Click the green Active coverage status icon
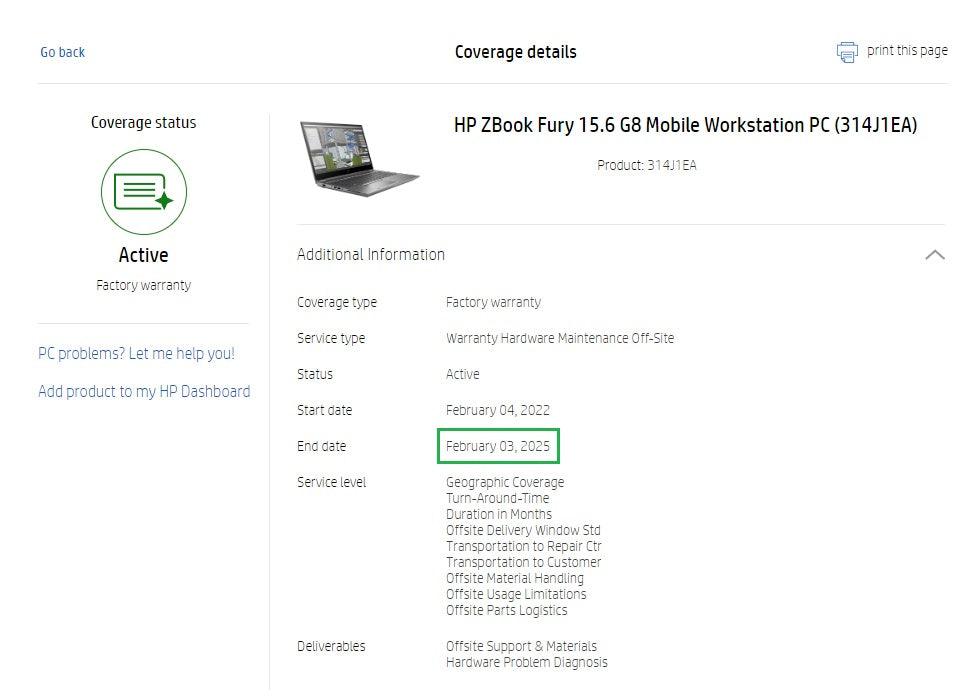The width and height of the screenshot is (961, 690). [x=143, y=192]
